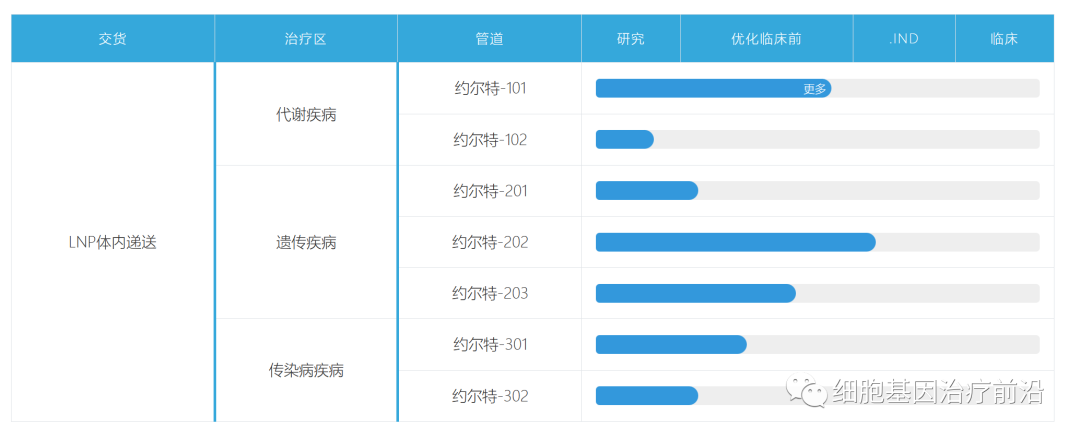Select the .IND stage header
The width and height of the screenshot is (1080, 439).
(x=904, y=39)
